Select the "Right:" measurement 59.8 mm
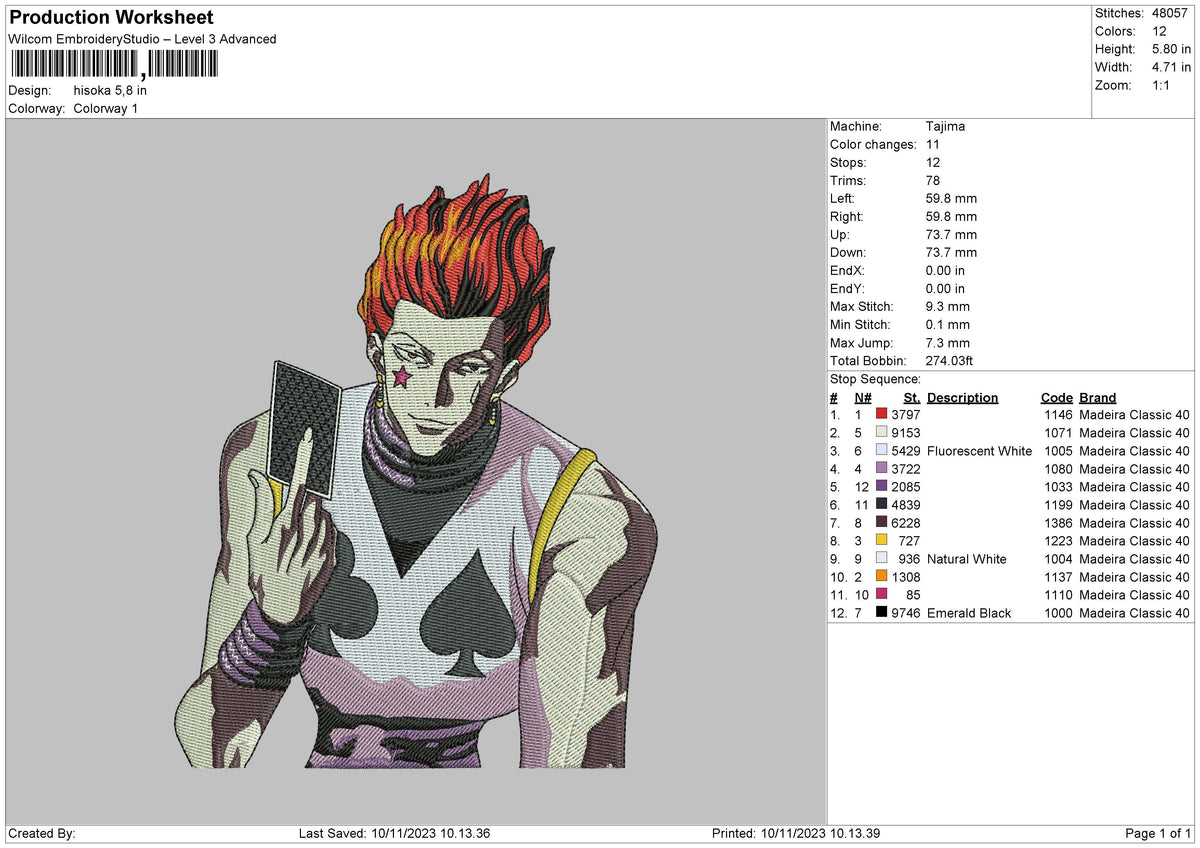This screenshot has width=1200, height=848. 951,216
